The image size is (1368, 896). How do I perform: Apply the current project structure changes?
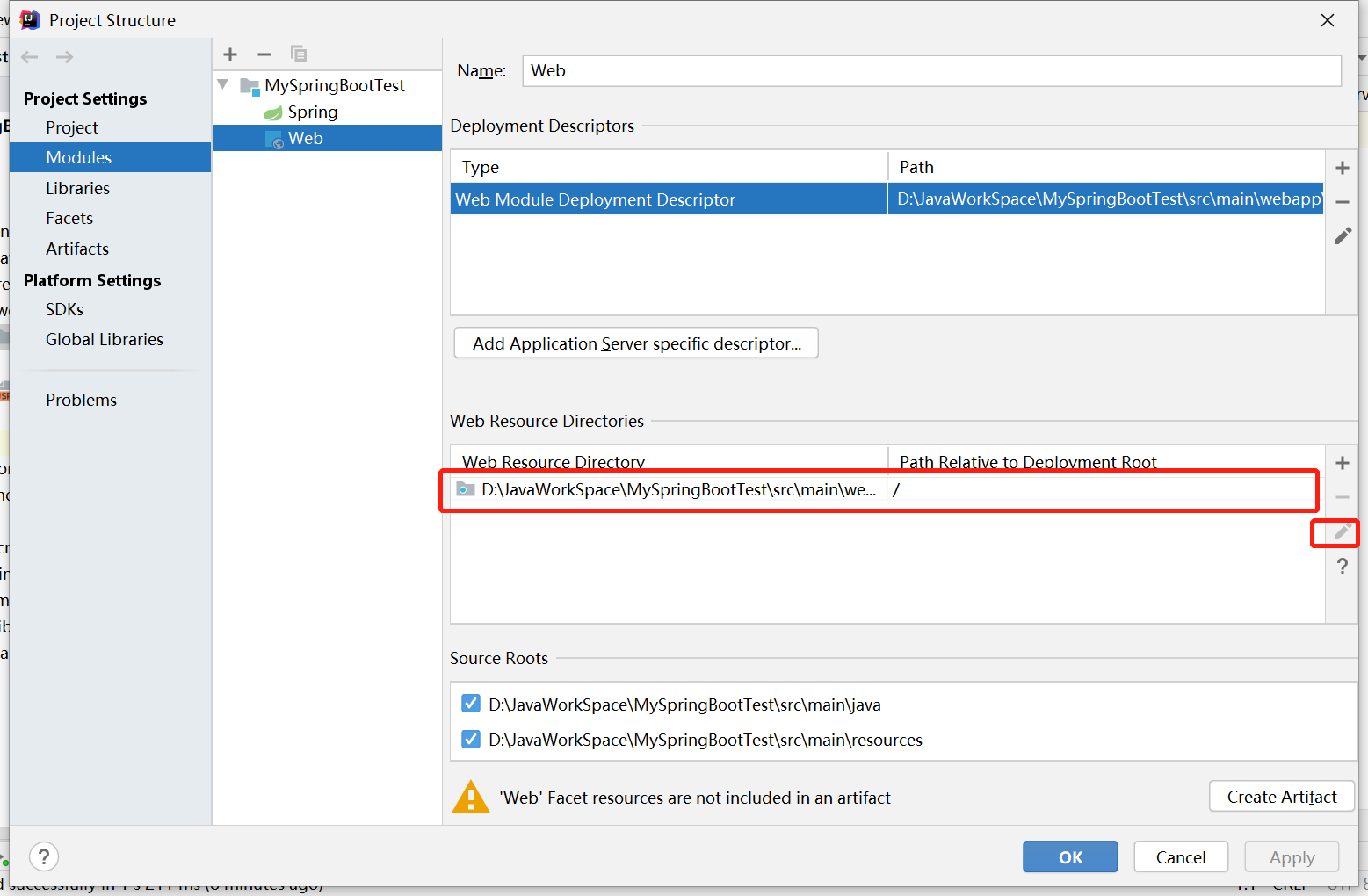[1291, 856]
